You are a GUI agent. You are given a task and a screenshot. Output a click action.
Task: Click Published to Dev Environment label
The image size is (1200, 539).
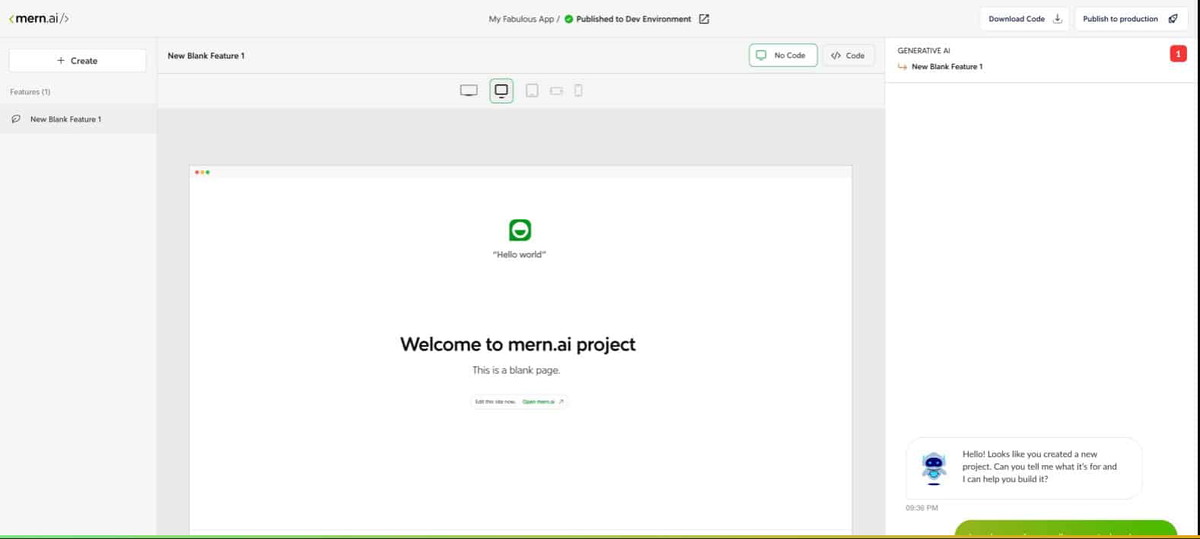[x=634, y=19]
